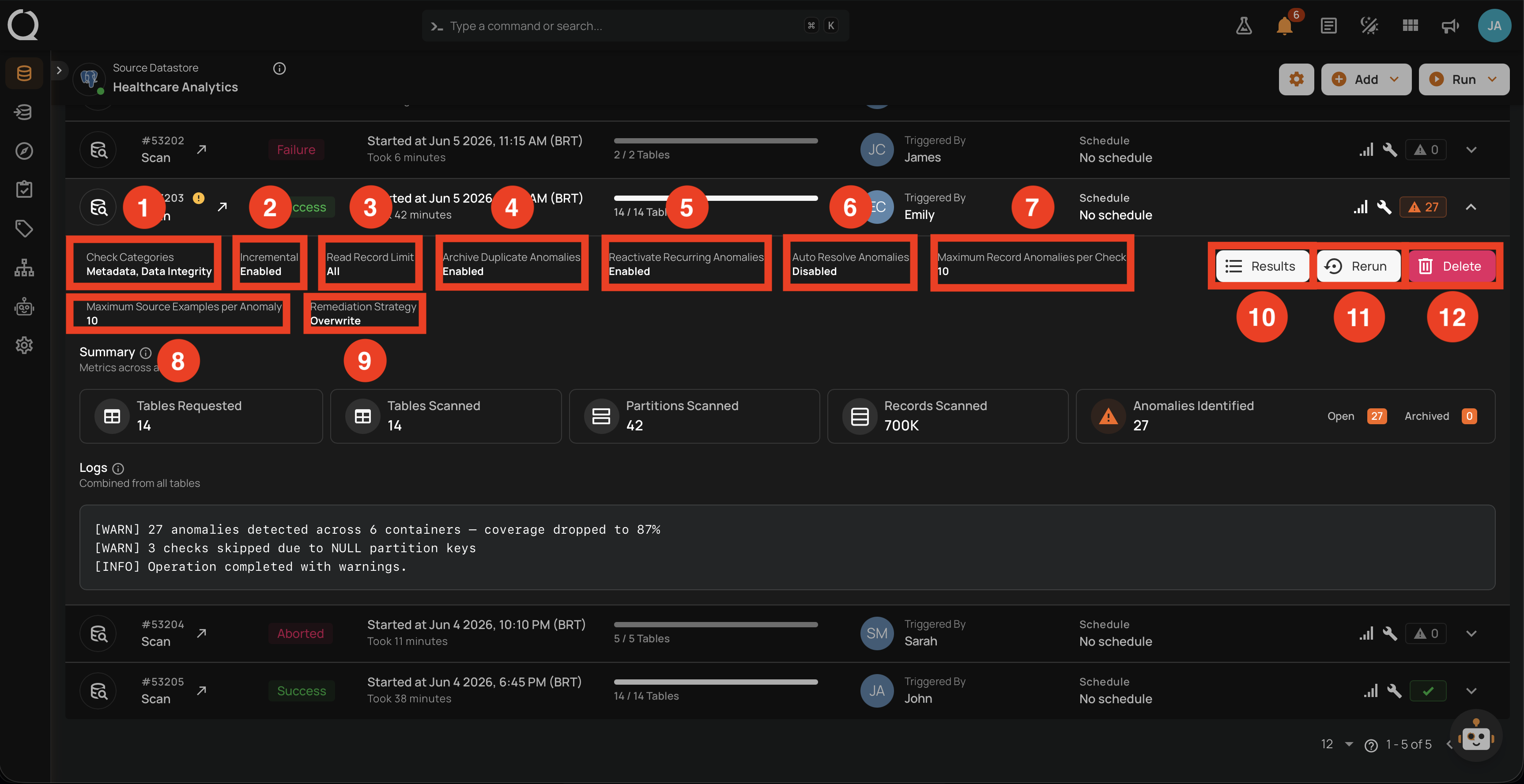Click the magic wand icon in header

click(1369, 26)
